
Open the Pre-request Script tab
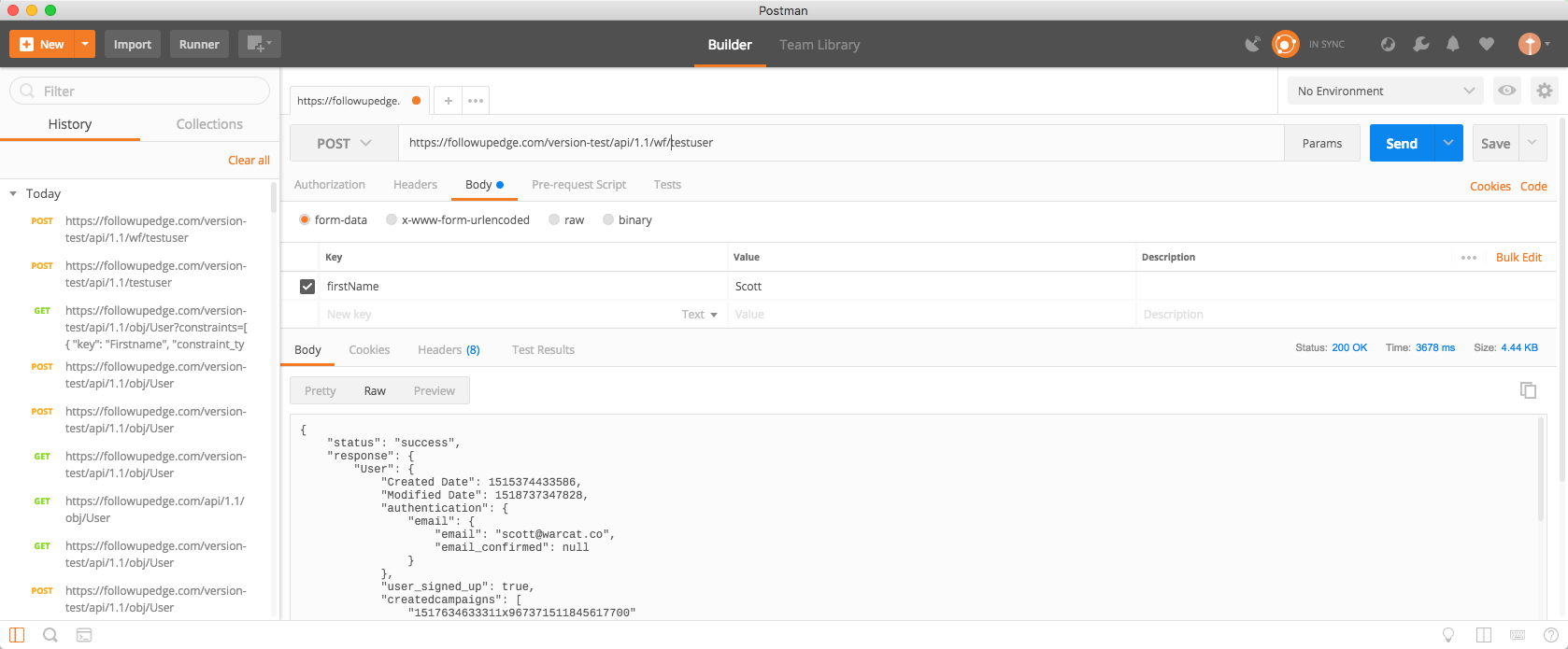pos(578,185)
